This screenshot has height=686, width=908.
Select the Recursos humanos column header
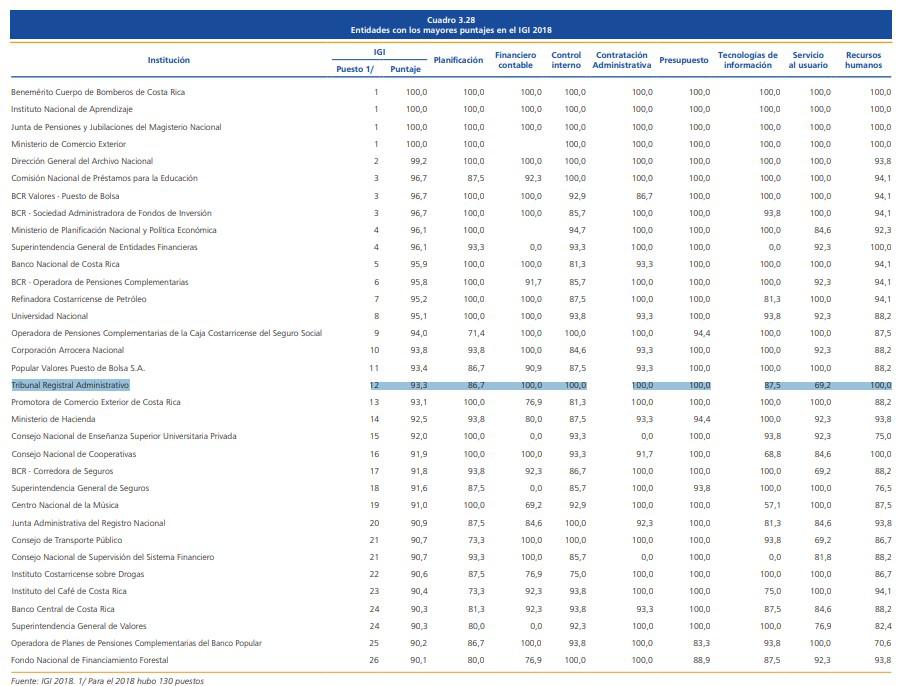[863, 60]
